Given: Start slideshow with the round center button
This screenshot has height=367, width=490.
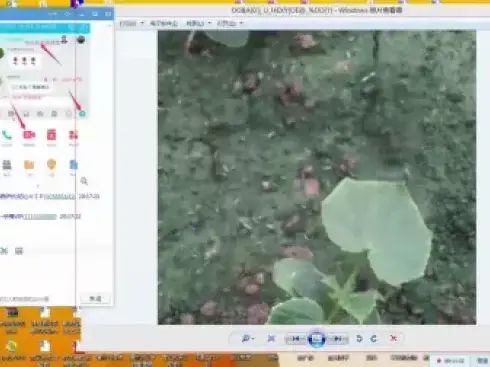Looking at the screenshot, I should (x=316, y=339).
